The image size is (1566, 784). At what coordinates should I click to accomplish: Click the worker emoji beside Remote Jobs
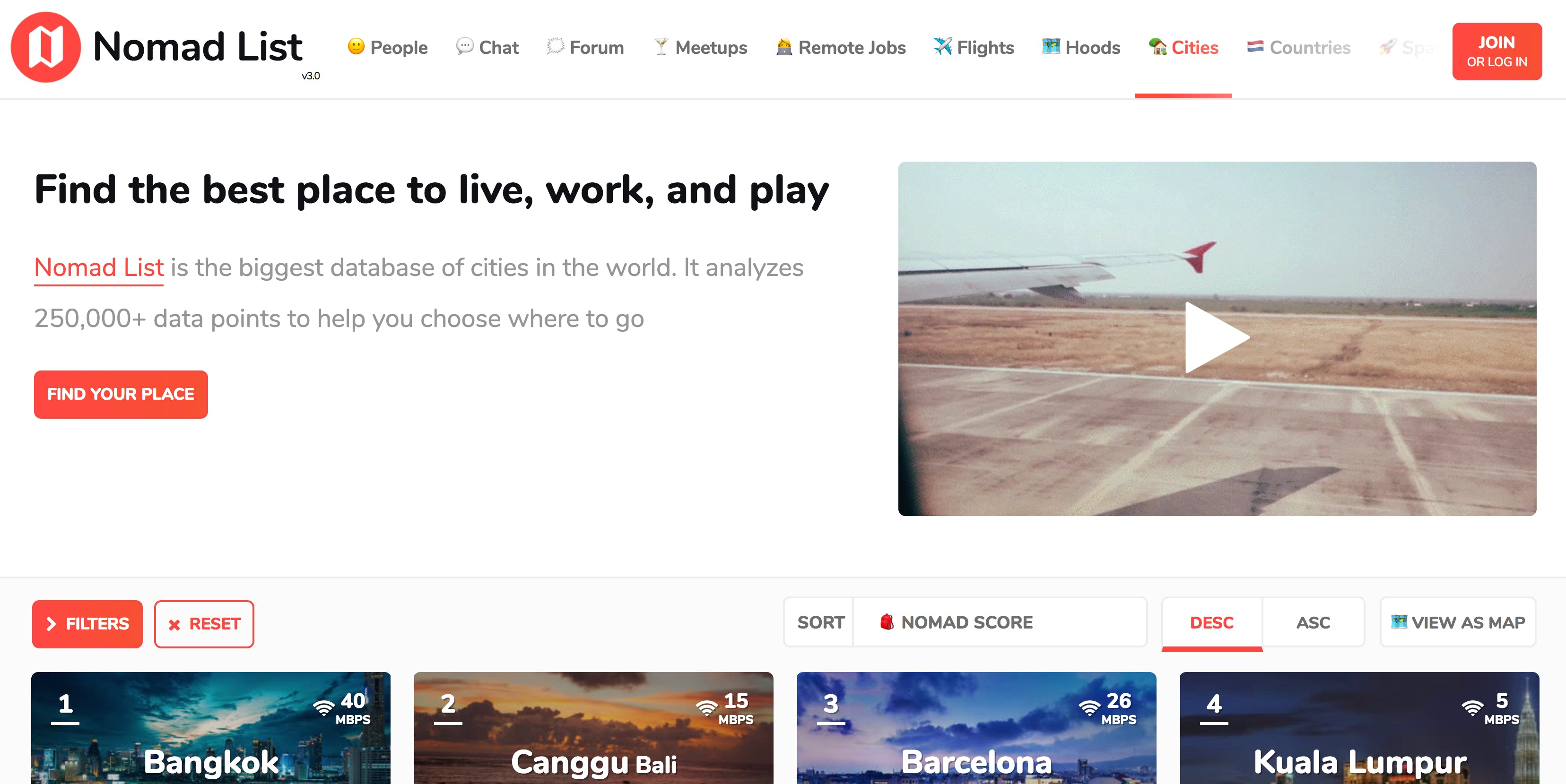(784, 46)
